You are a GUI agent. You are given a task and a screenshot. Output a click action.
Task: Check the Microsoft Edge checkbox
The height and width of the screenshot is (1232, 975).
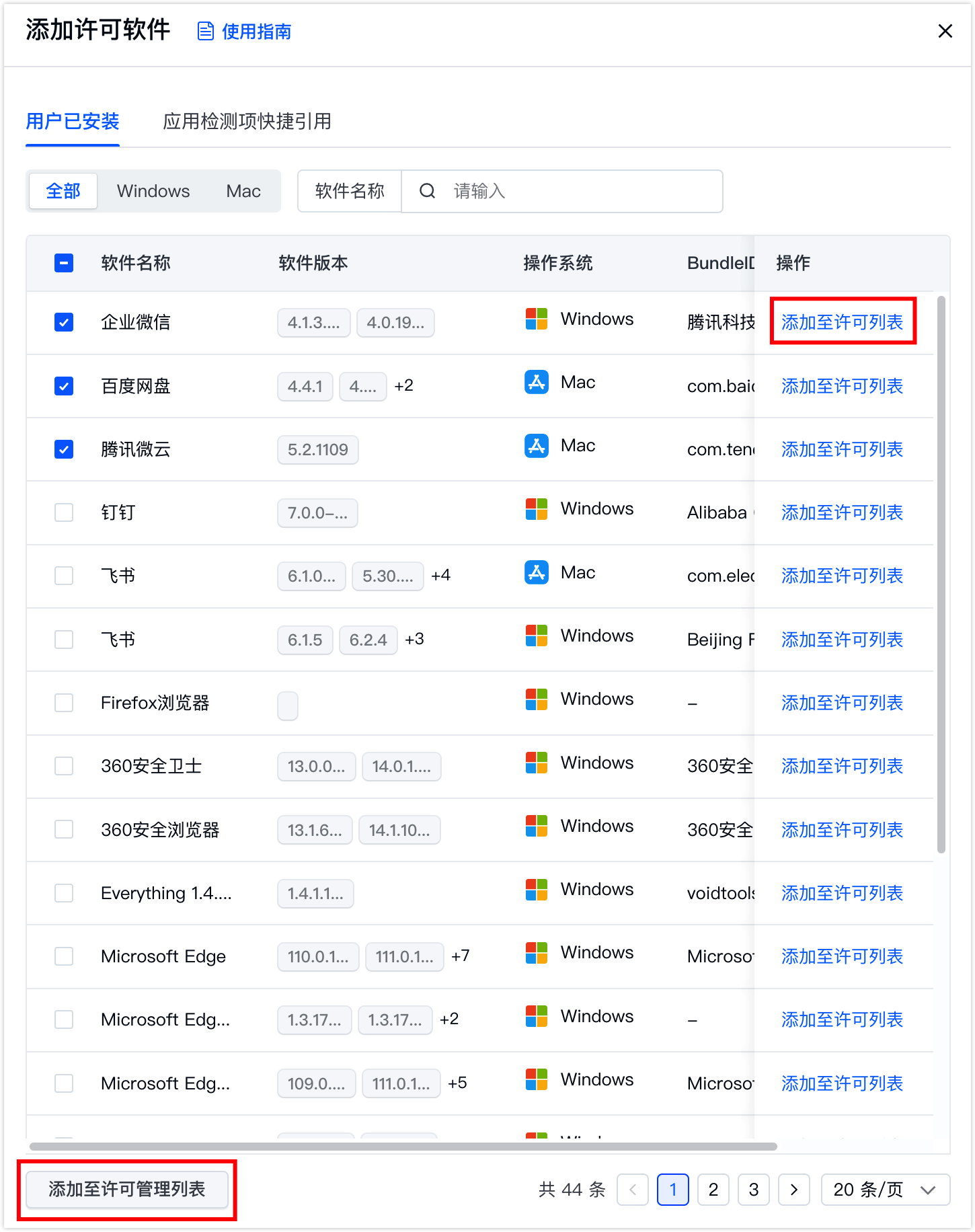pos(64,956)
